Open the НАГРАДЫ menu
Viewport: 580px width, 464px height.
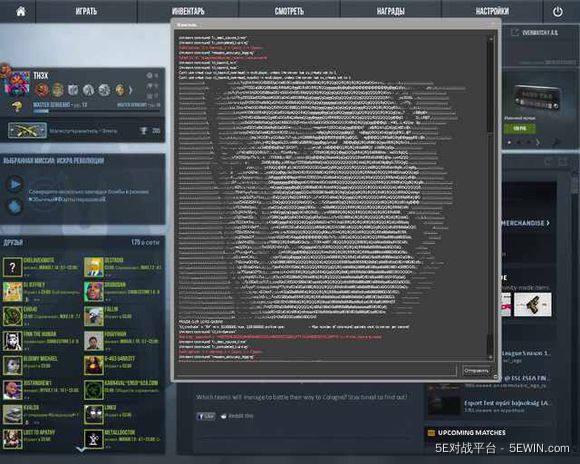point(391,11)
